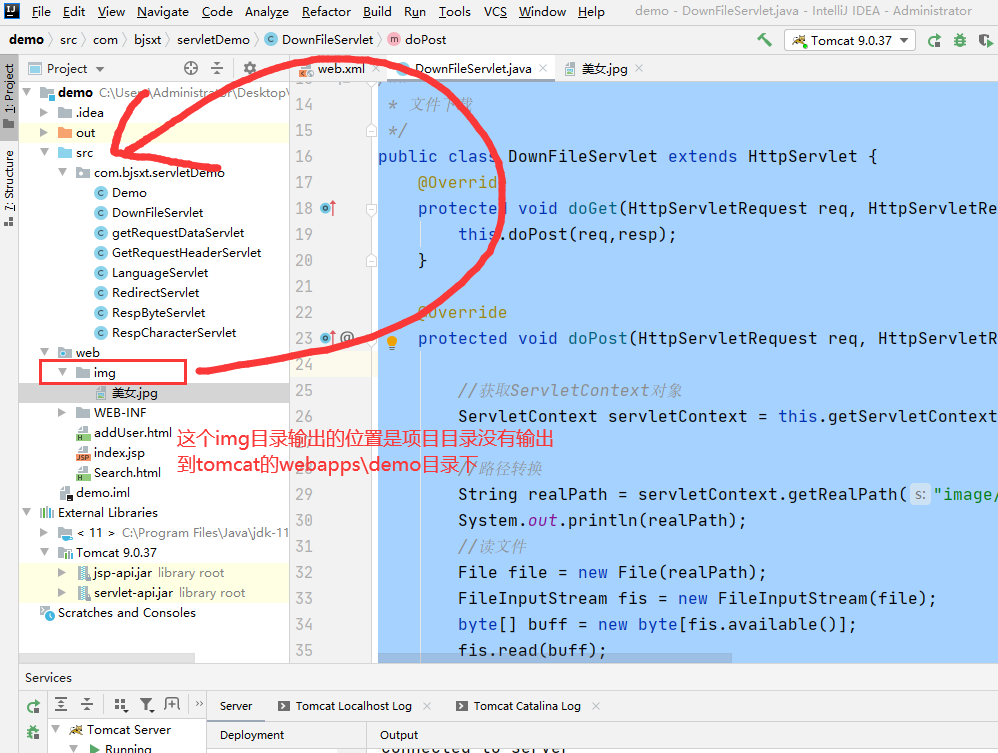The width and height of the screenshot is (998, 753).
Task: Open the Refactor menu
Action: 326,11
